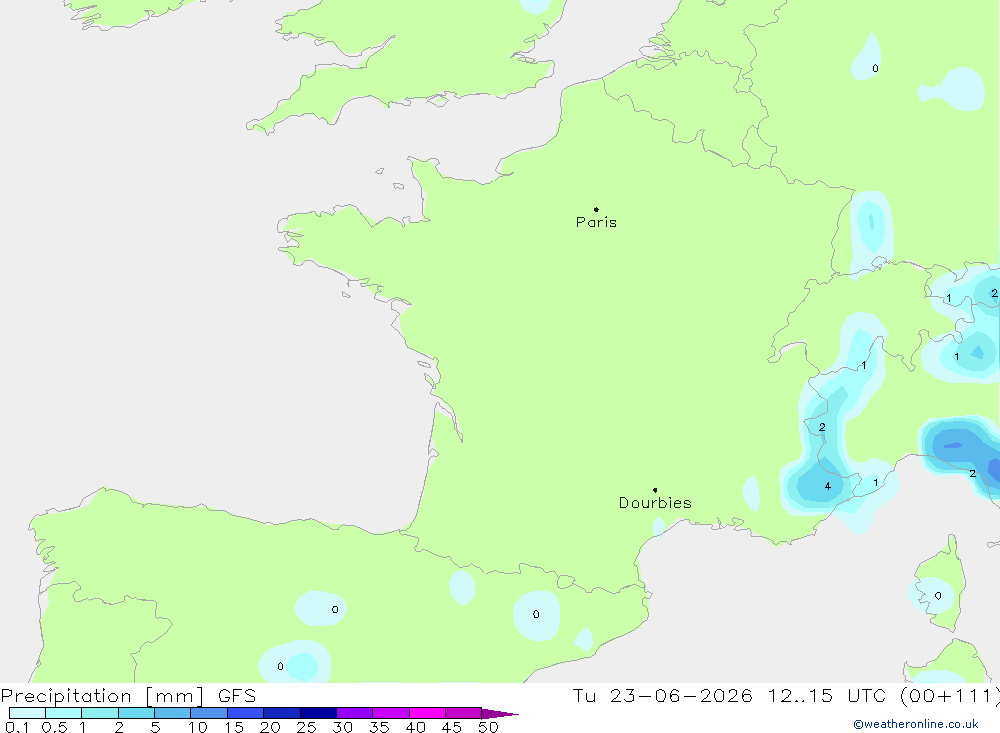Select the 2 to 5 mm legend swatch
This screenshot has height=733, width=1000.
(136, 713)
